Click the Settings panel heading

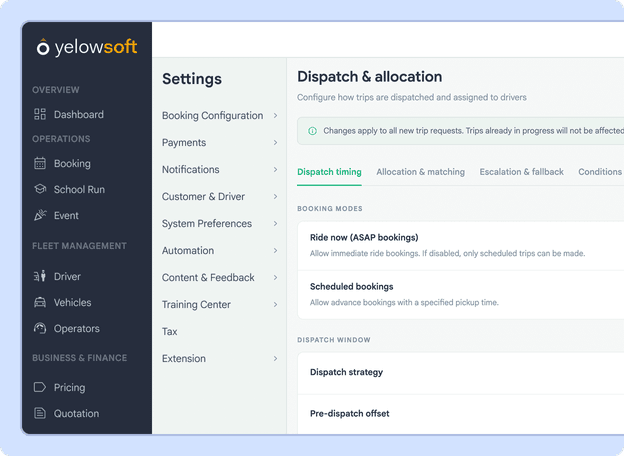pyautogui.click(x=192, y=79)
